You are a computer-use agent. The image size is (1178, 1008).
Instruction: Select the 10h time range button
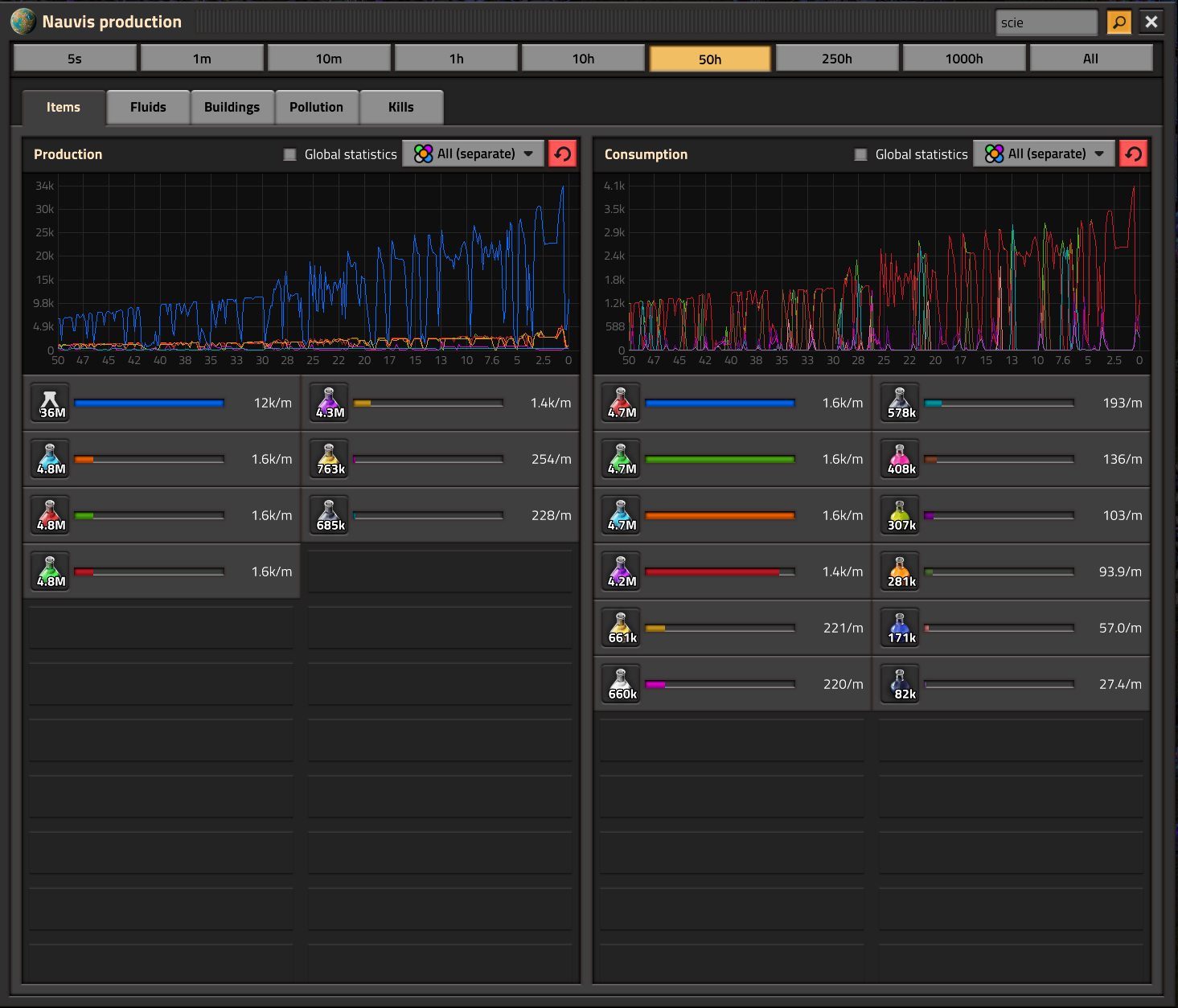583,59
